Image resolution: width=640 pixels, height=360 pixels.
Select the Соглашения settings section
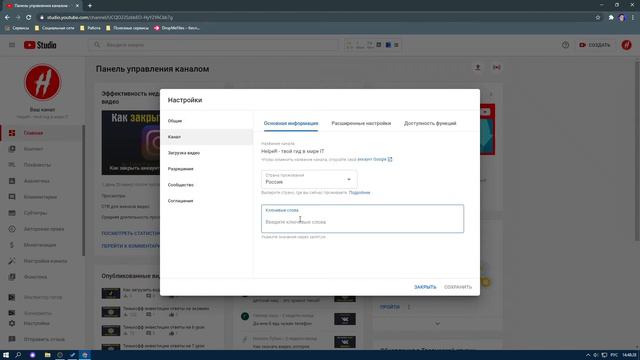coord(207,201)
